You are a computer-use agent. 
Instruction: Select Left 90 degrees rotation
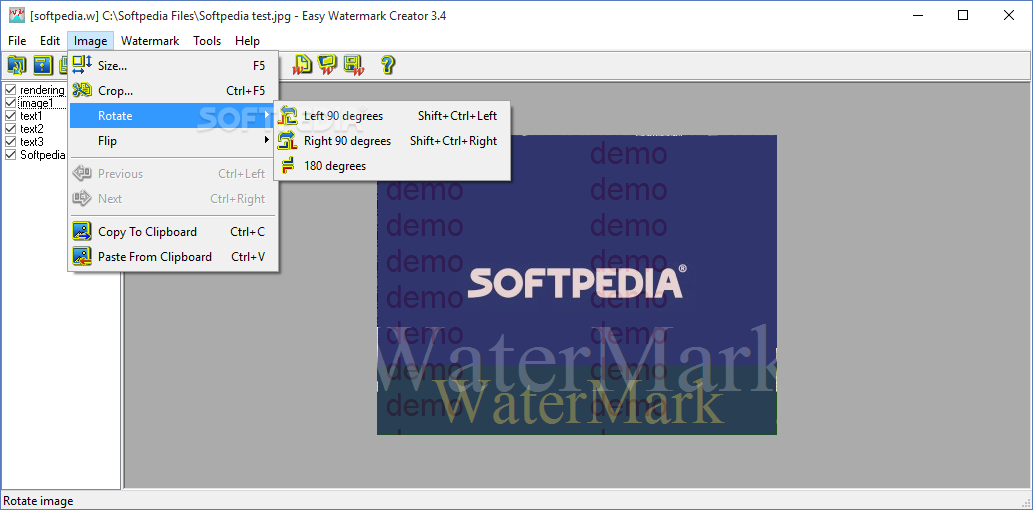(x=392, y=115)
